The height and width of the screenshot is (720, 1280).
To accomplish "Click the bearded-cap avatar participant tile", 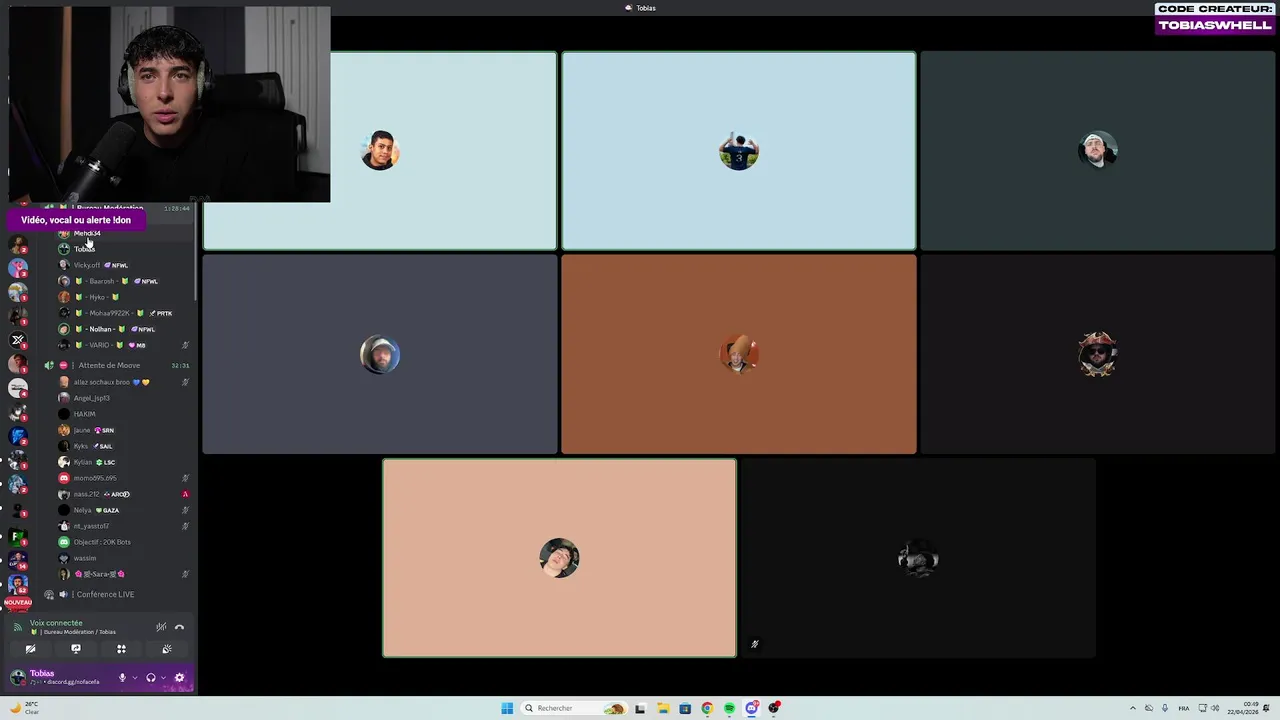I will [x=1098, y=150].
